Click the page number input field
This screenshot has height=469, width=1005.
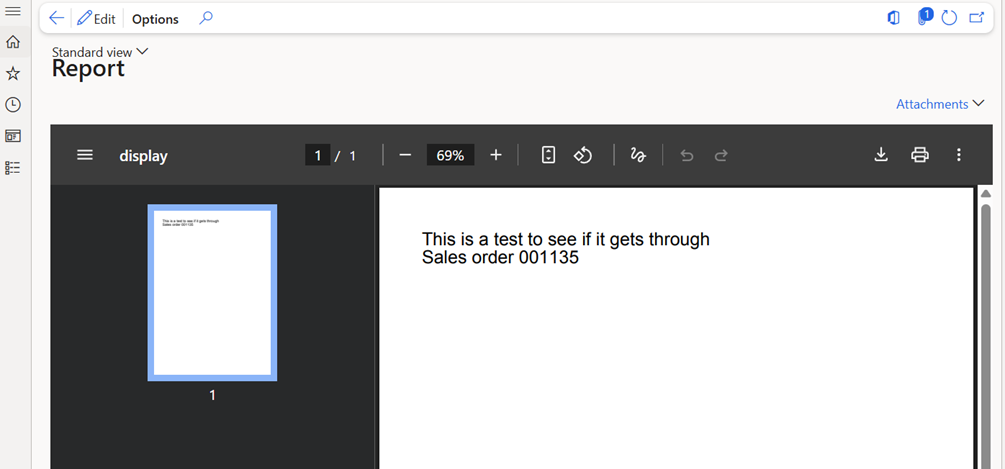click(317, 155)
